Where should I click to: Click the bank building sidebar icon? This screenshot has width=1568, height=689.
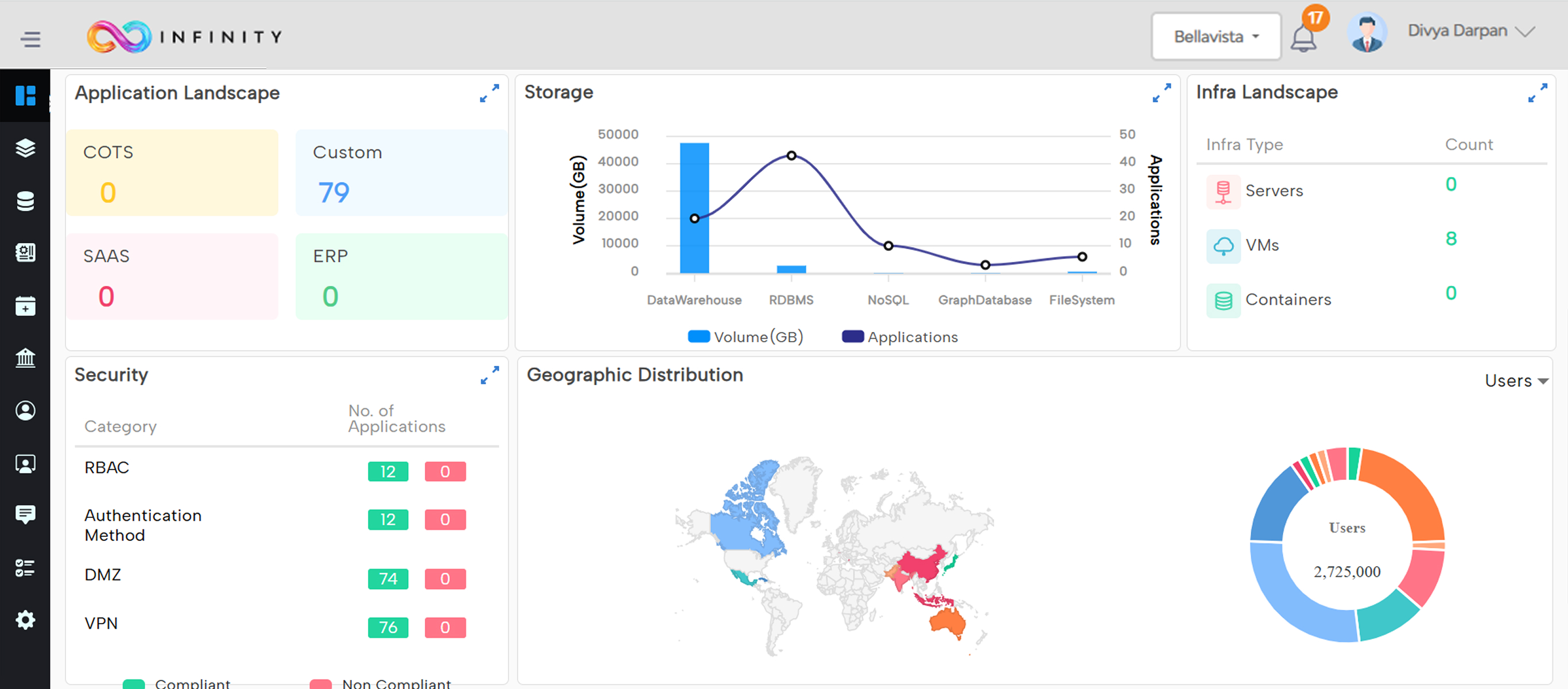pyautogui.click(x=25, y=358)
